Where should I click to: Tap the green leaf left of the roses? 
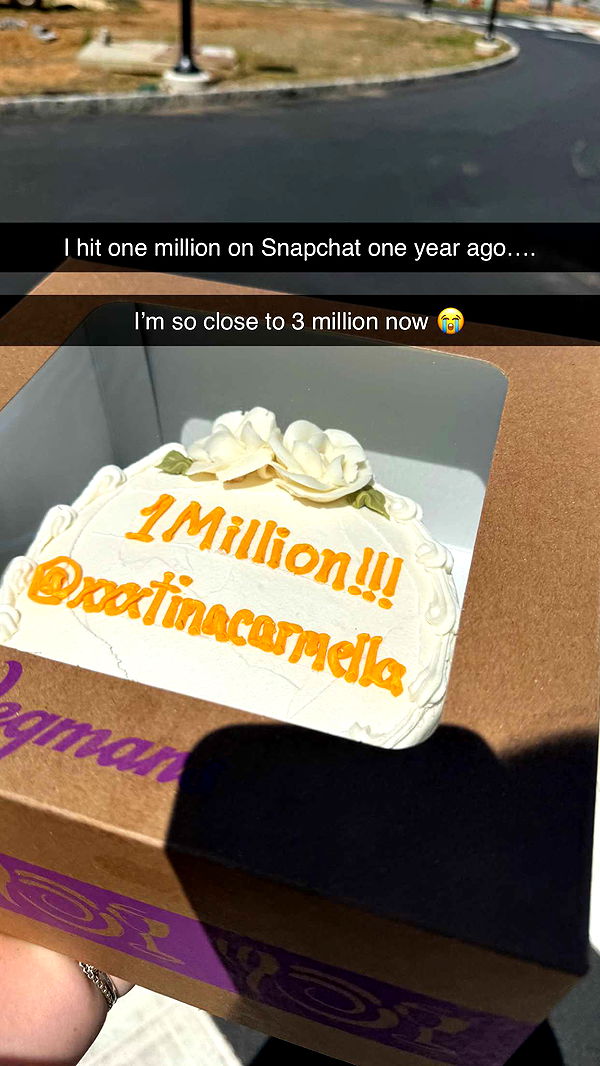tap(175, 462)
